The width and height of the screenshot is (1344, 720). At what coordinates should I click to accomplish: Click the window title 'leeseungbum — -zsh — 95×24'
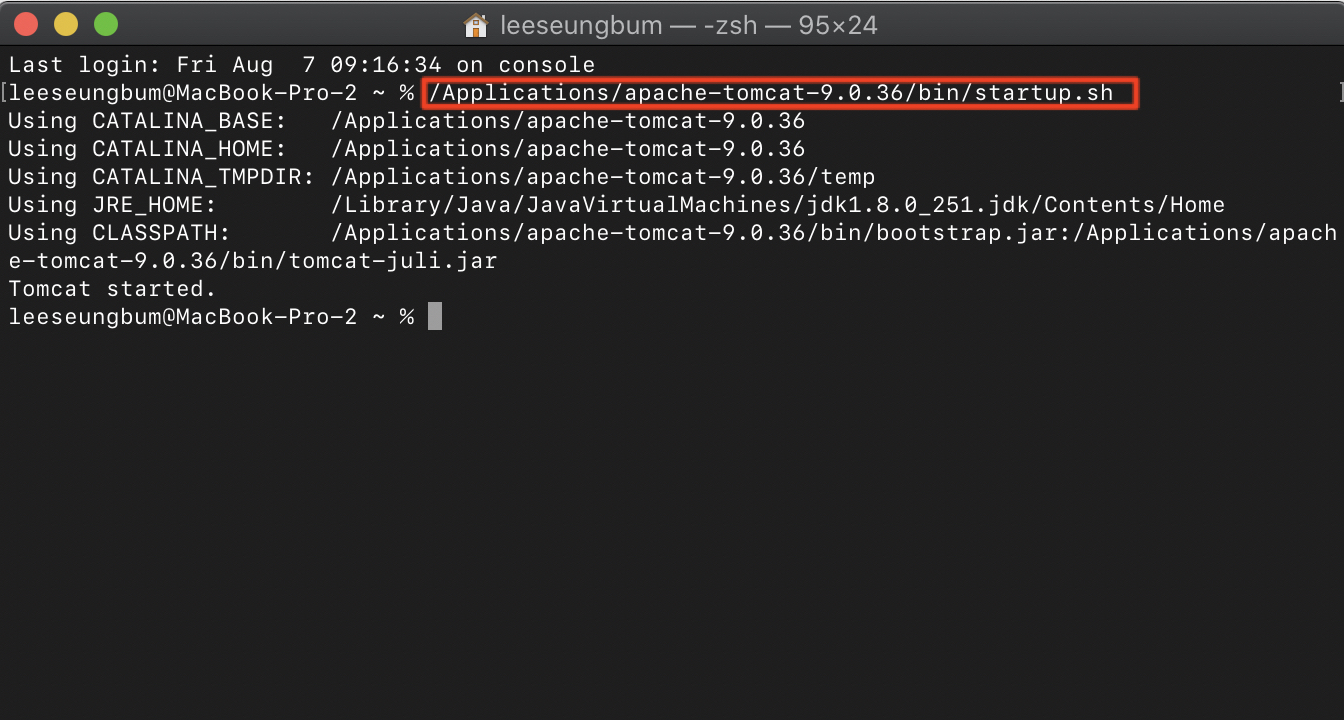(688, 25)
